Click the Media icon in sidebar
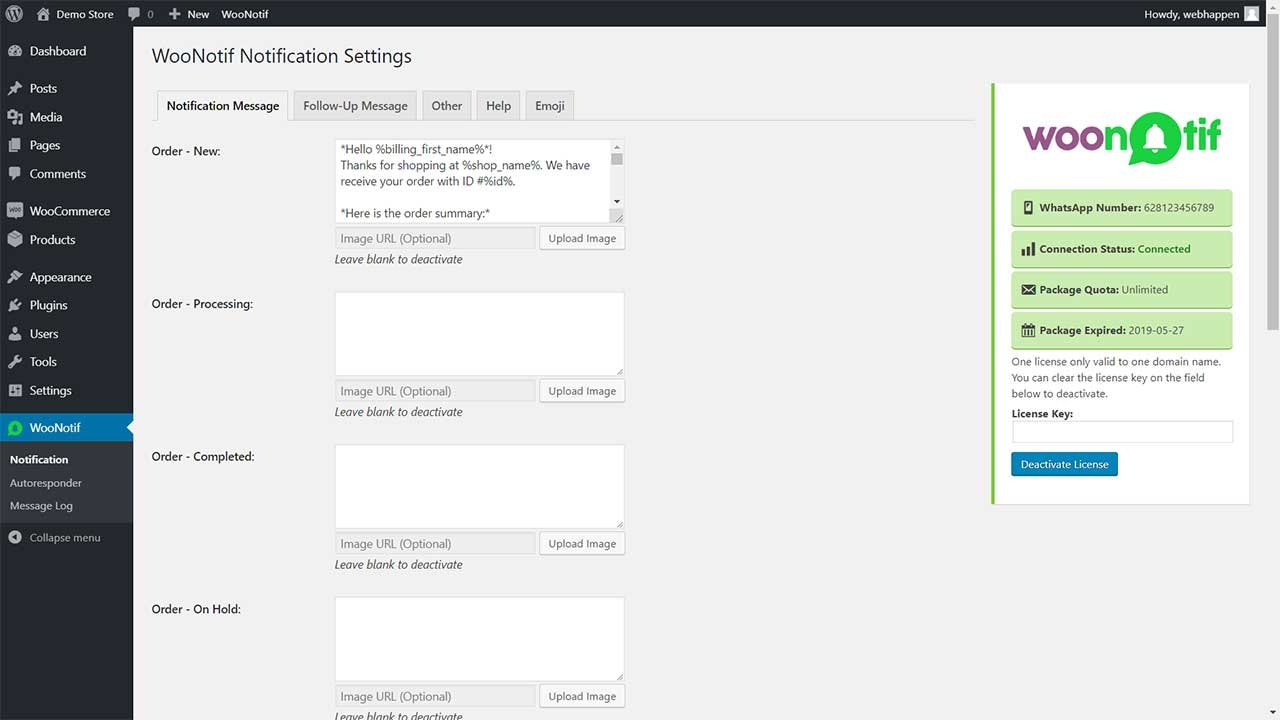This screenshot has width=1280, height=720. 15,117
